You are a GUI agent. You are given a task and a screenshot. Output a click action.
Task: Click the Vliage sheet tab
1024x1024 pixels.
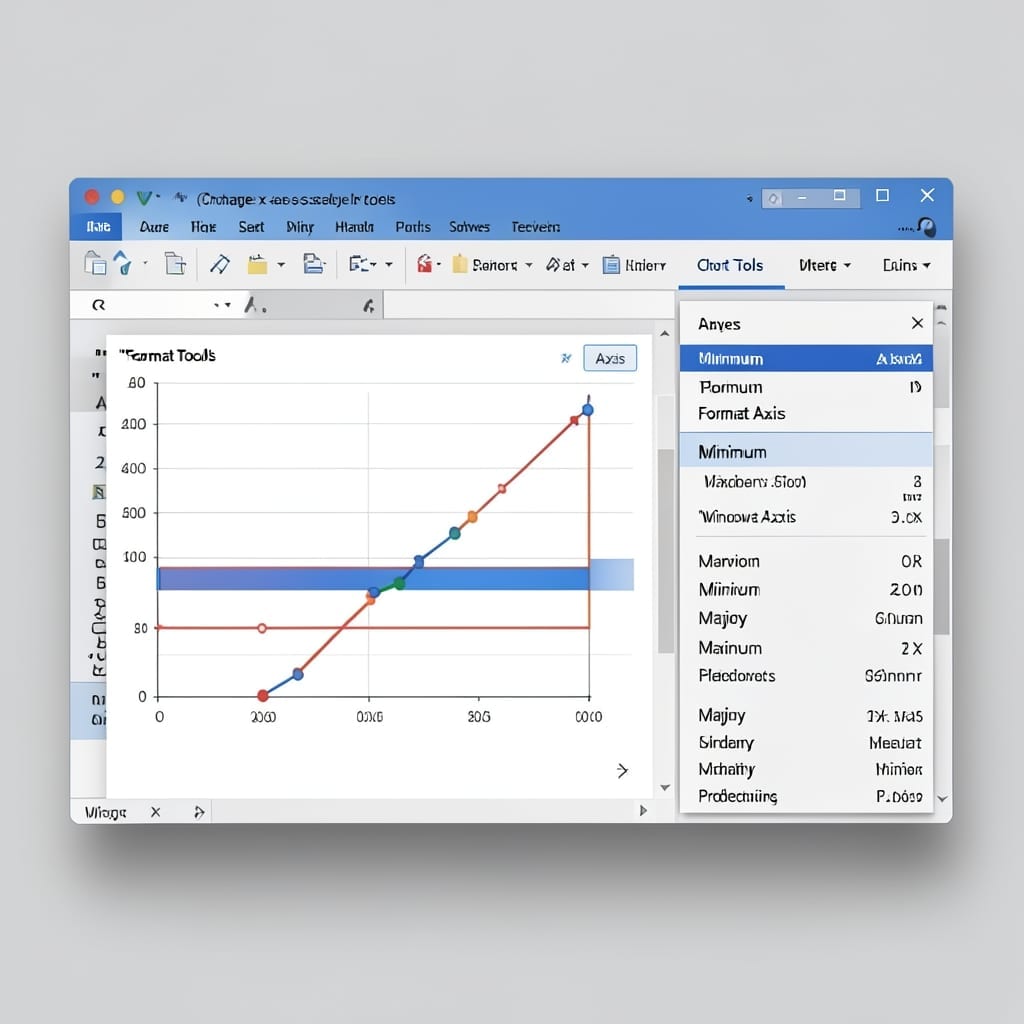105,812
